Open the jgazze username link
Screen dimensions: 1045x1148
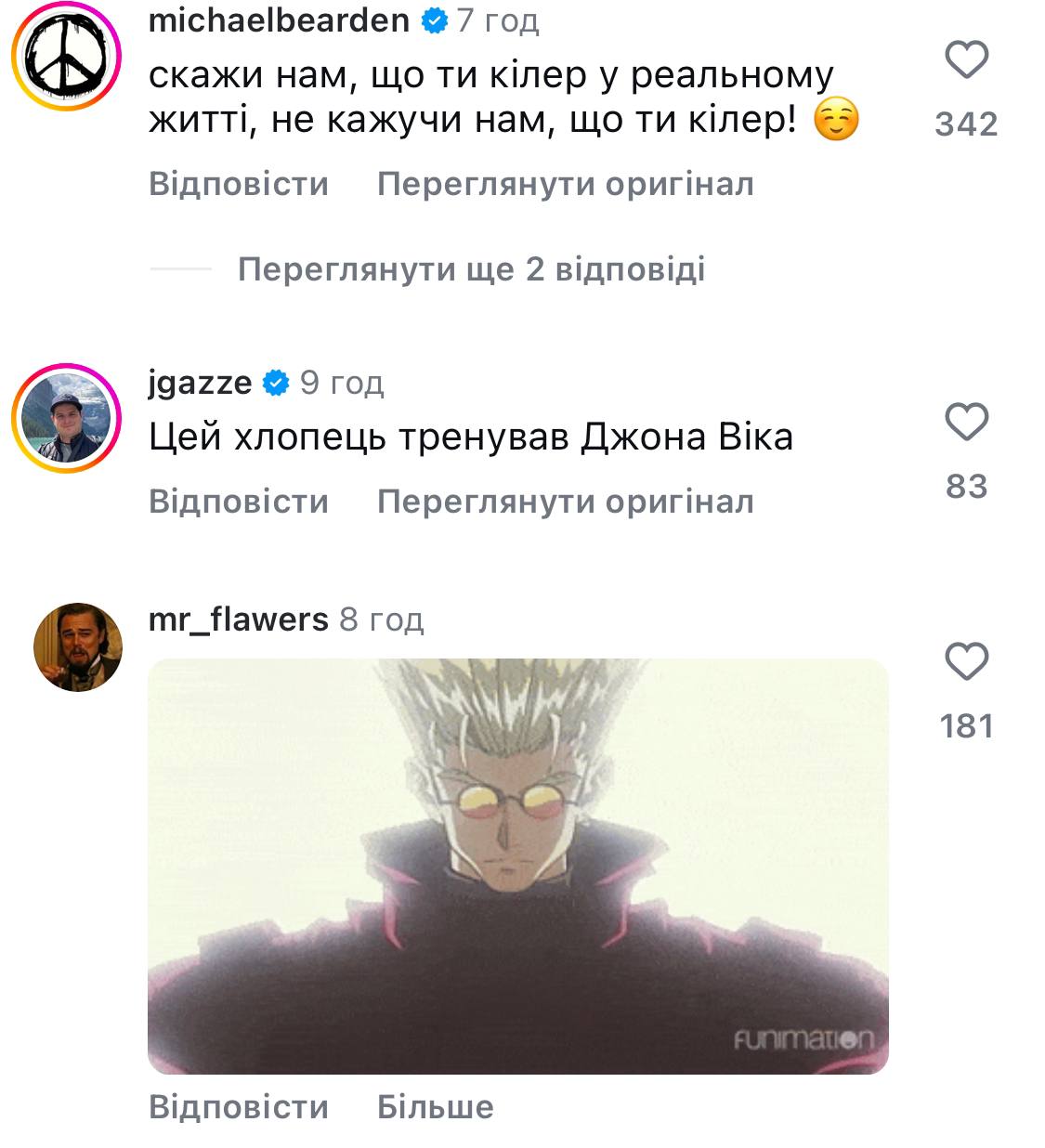click(x=201, y=383)
